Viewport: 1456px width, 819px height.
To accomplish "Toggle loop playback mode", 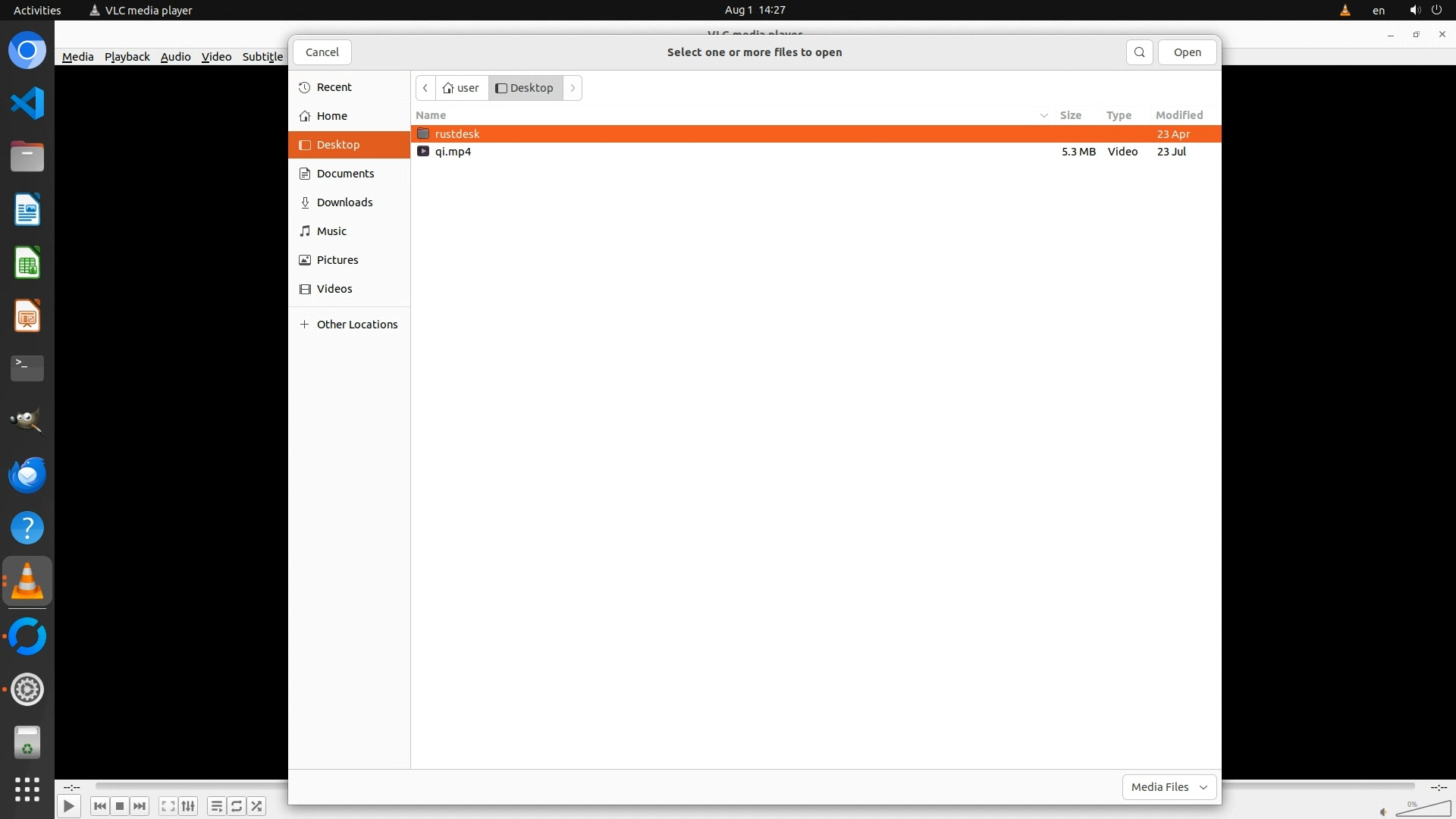I will click(x=237, y=806).
